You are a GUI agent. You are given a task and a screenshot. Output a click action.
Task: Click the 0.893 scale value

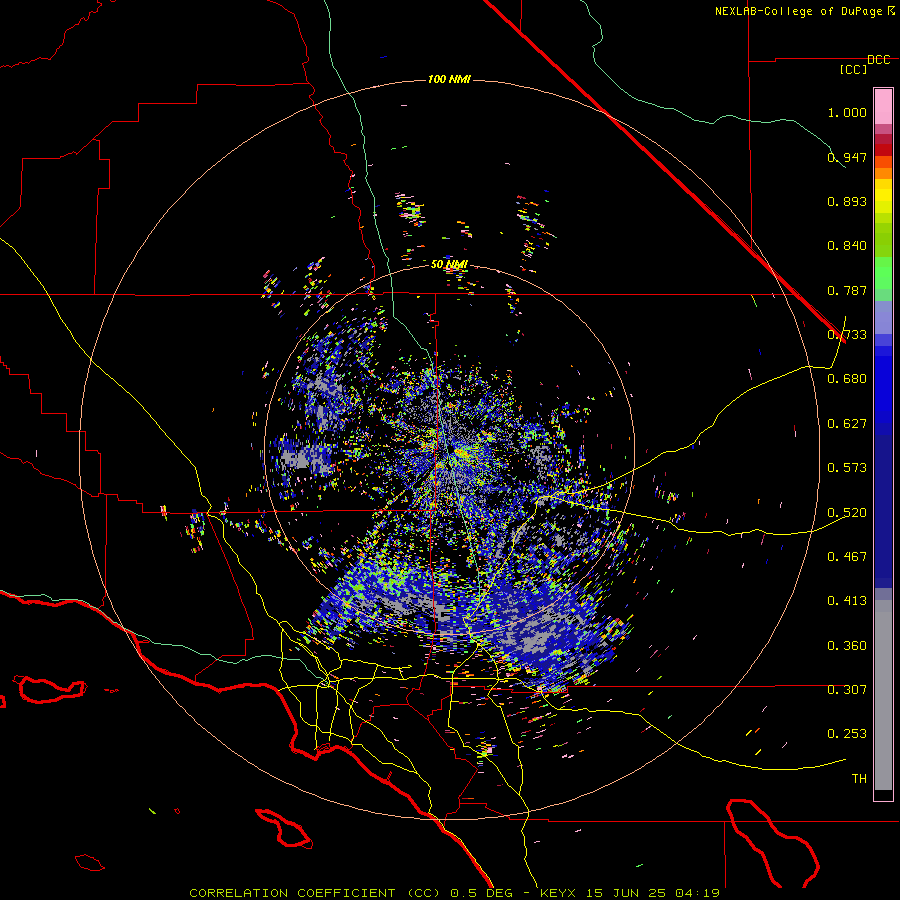point(847,201)
